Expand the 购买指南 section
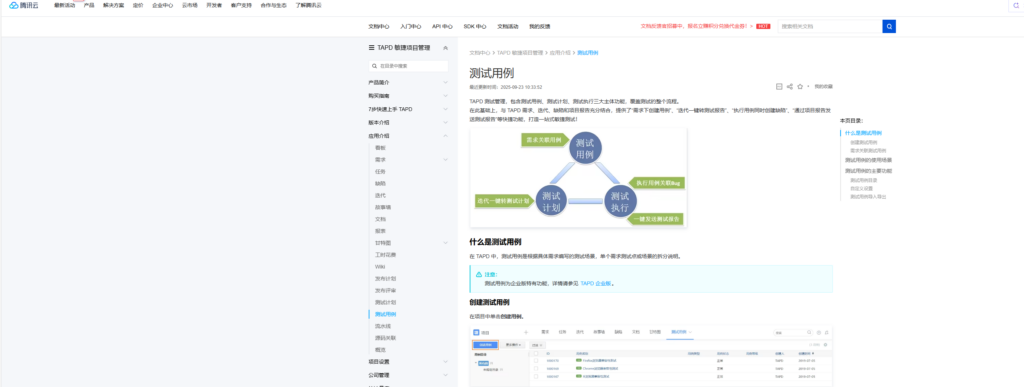This screenshot has width=1024, height=387. pyautogui.click(x=445, y=96)
